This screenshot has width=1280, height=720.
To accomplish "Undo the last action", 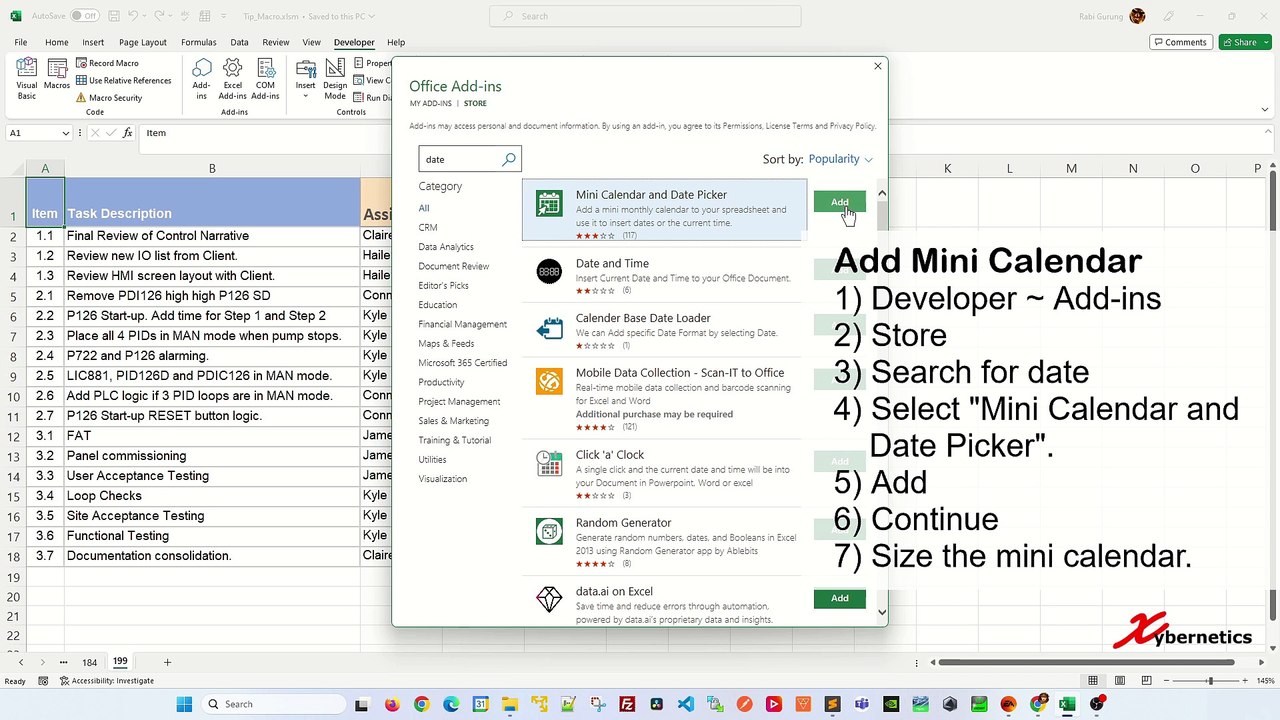I will (134, 16).
